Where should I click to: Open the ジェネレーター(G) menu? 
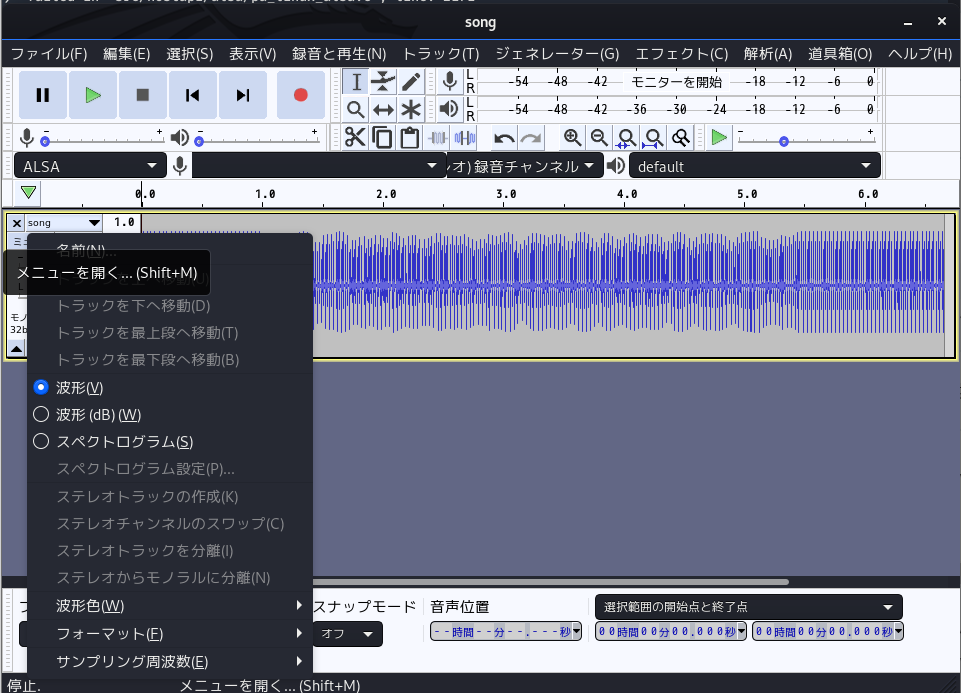click(x=557, y=54)
